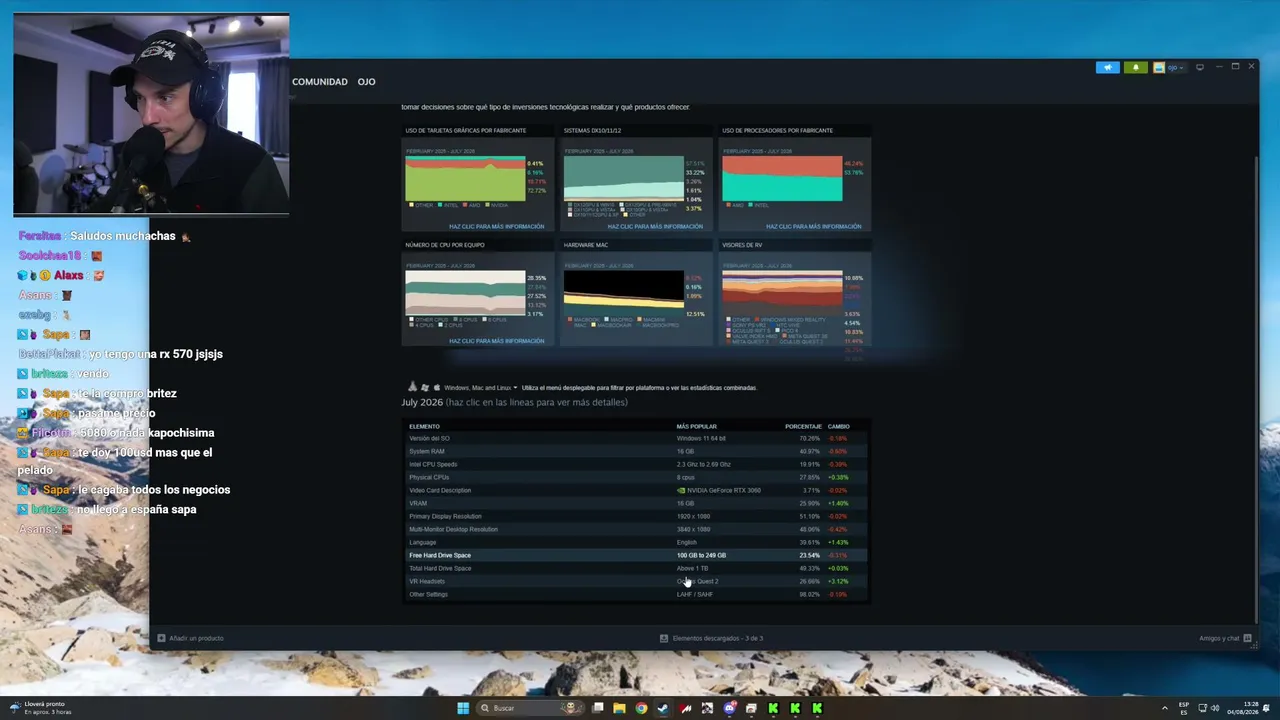Open the Windows Start menu

tap(463, 708)
